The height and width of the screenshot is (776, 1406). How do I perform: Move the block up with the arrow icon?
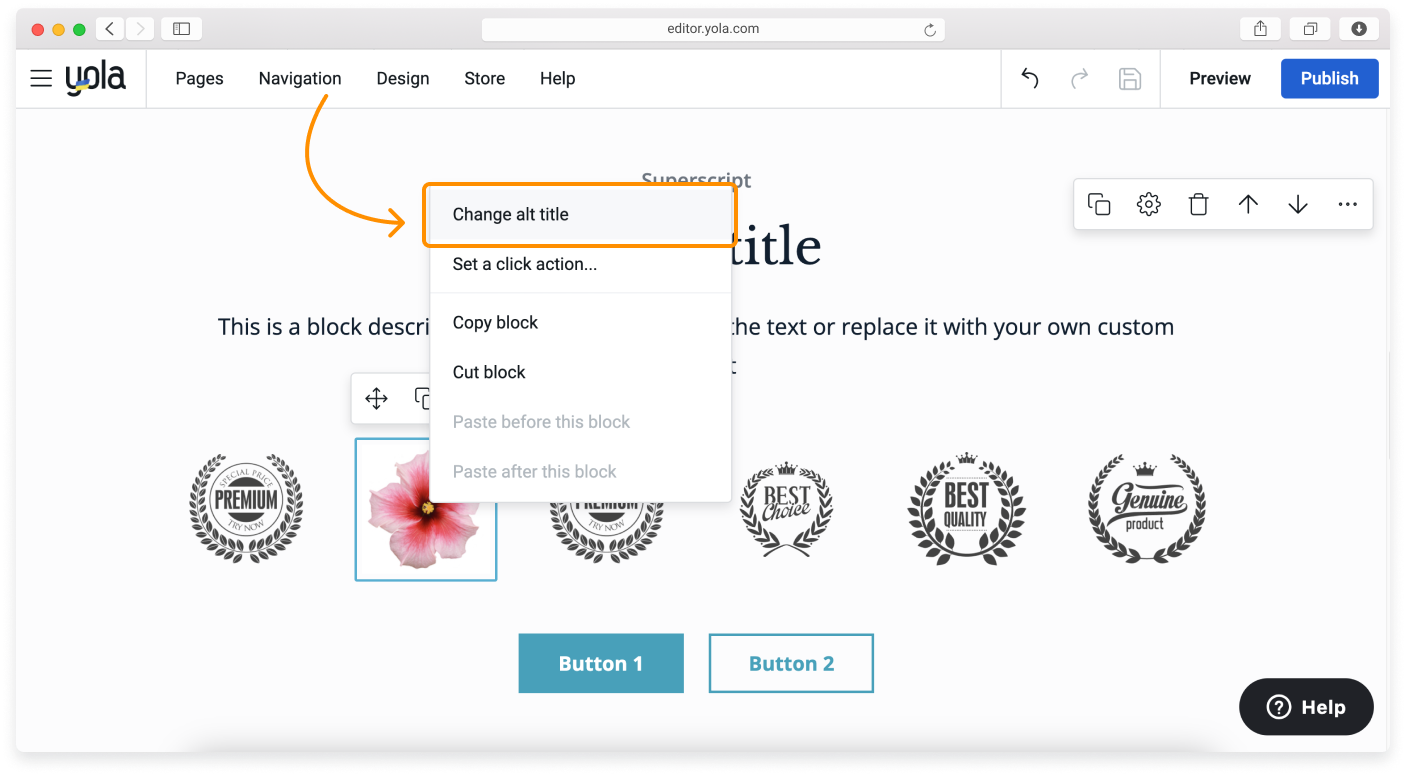pyautogui.click(x=1248, y=204)
